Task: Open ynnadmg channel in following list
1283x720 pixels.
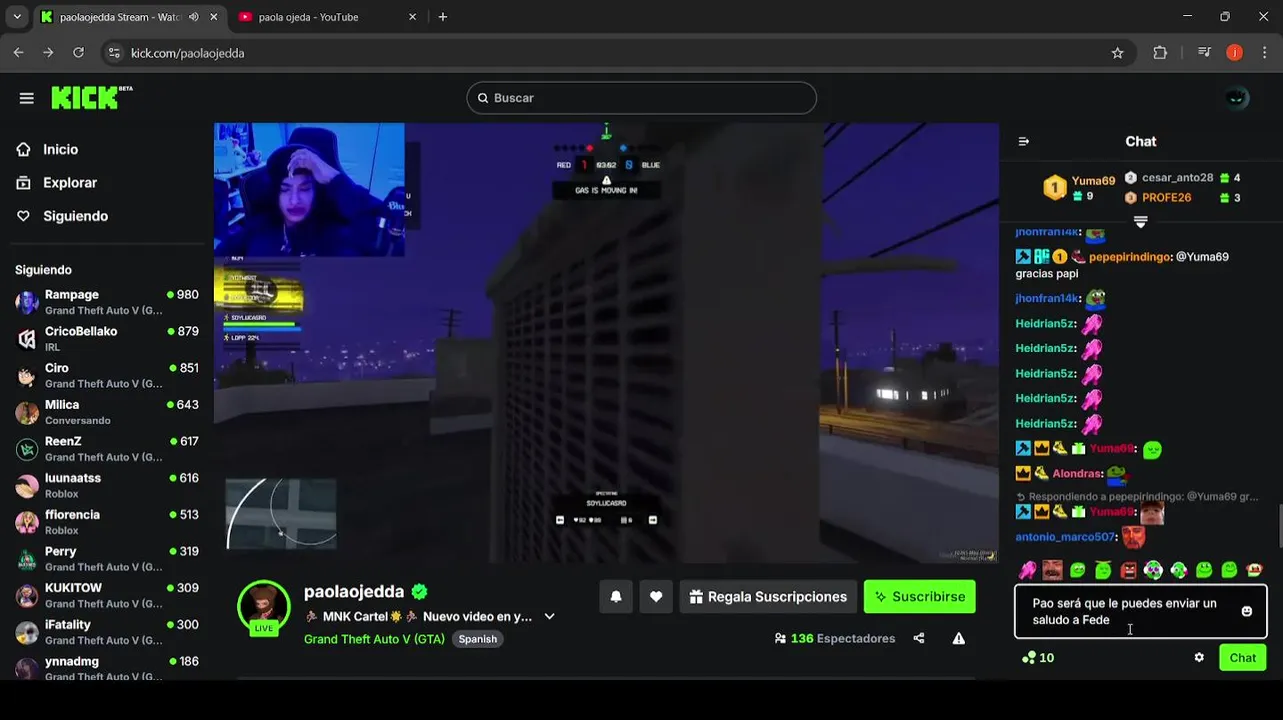Action: (107, 668)
